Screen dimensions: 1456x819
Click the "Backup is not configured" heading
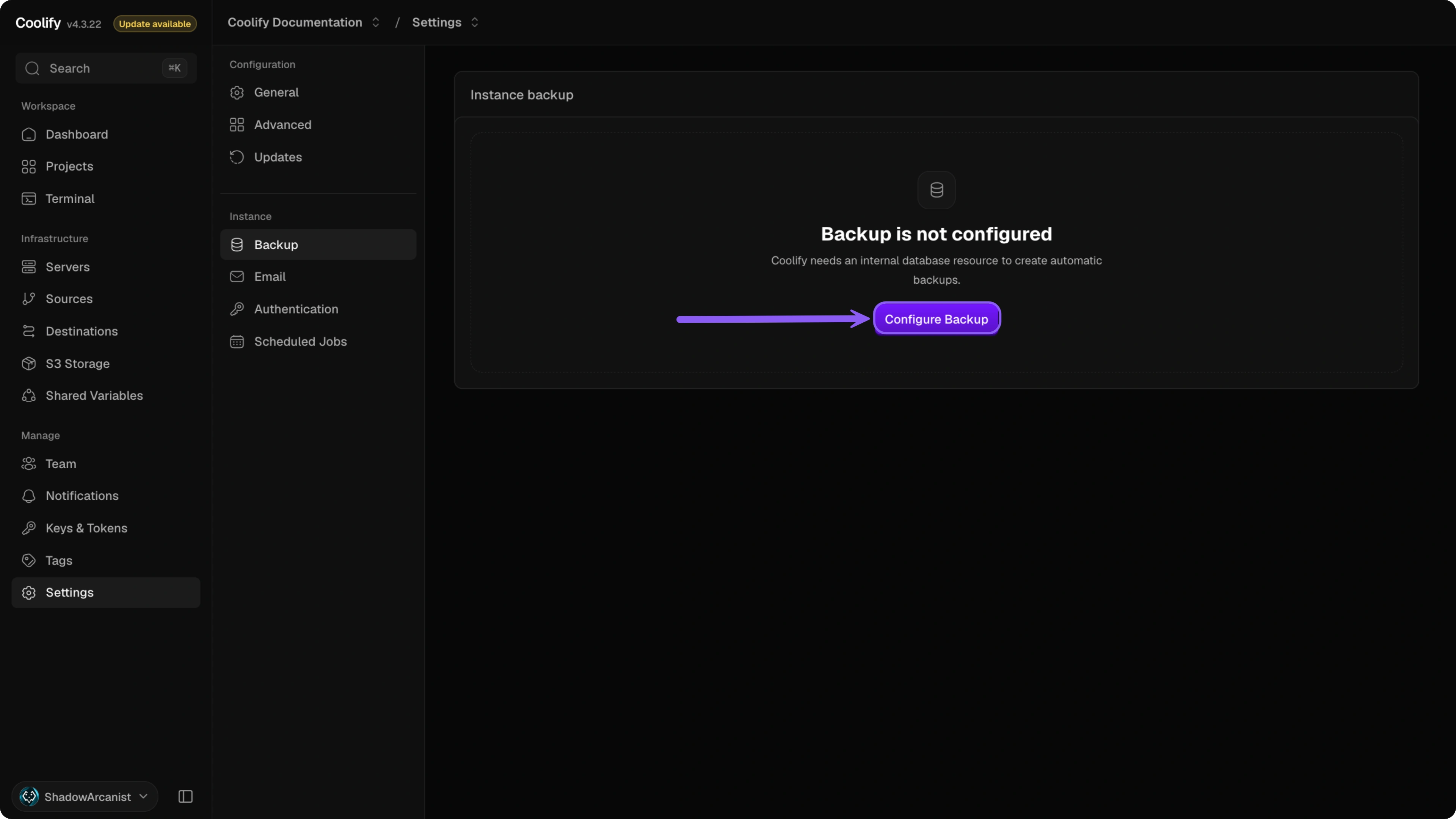tap(936, 234)
